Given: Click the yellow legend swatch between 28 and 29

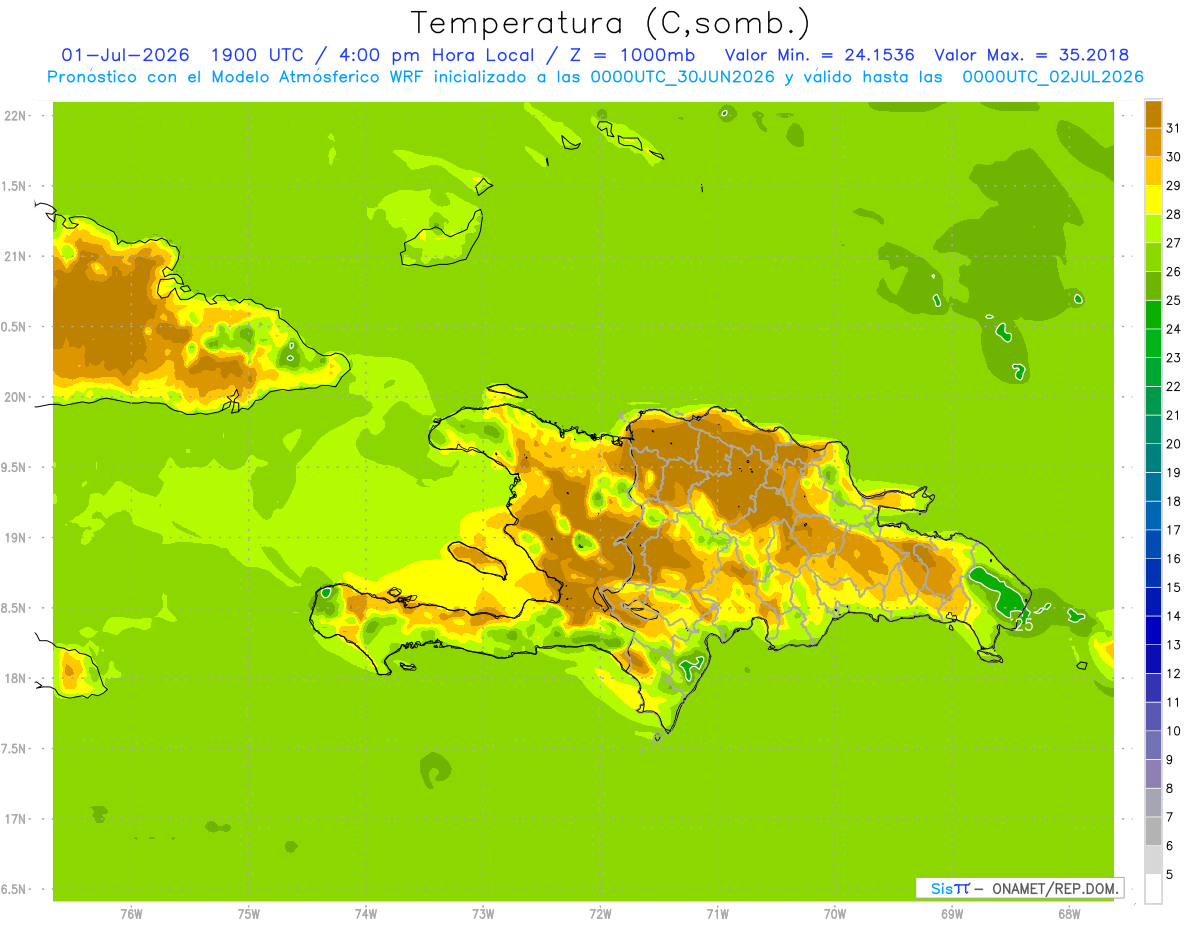Looking at the screenshot, I should pos(1153,199).
